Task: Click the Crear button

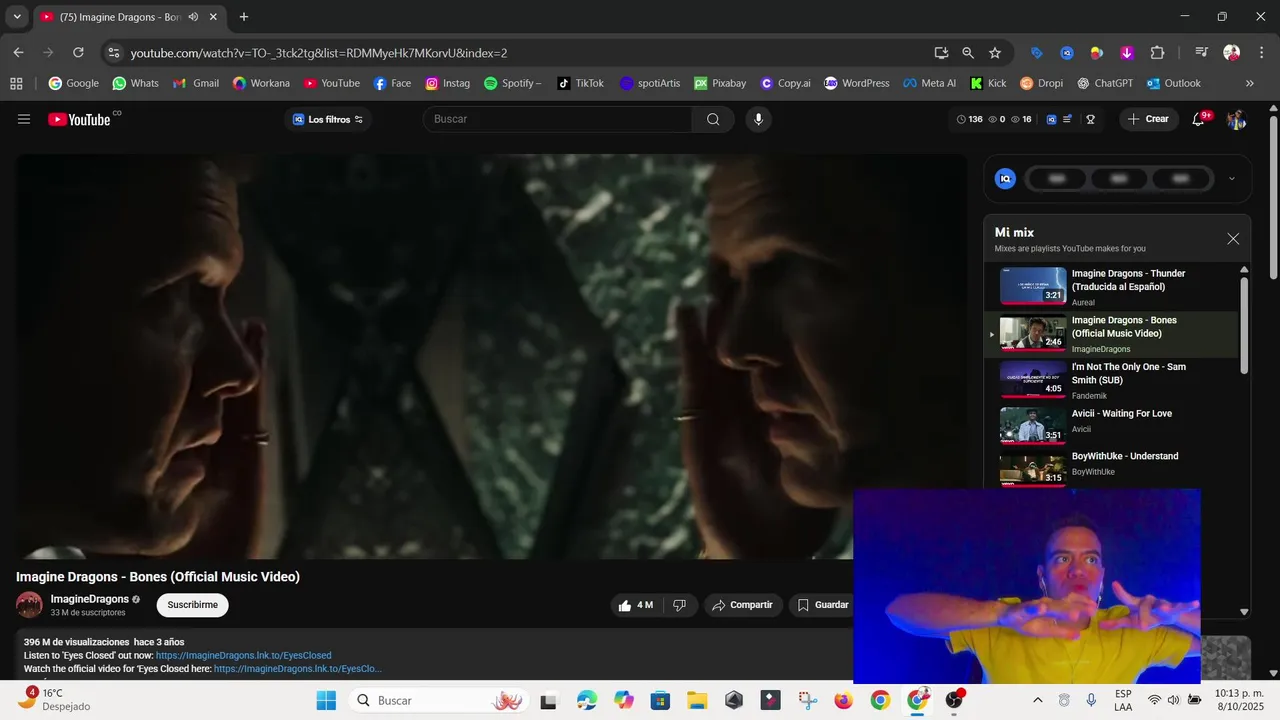Action: pos(1148,119)
